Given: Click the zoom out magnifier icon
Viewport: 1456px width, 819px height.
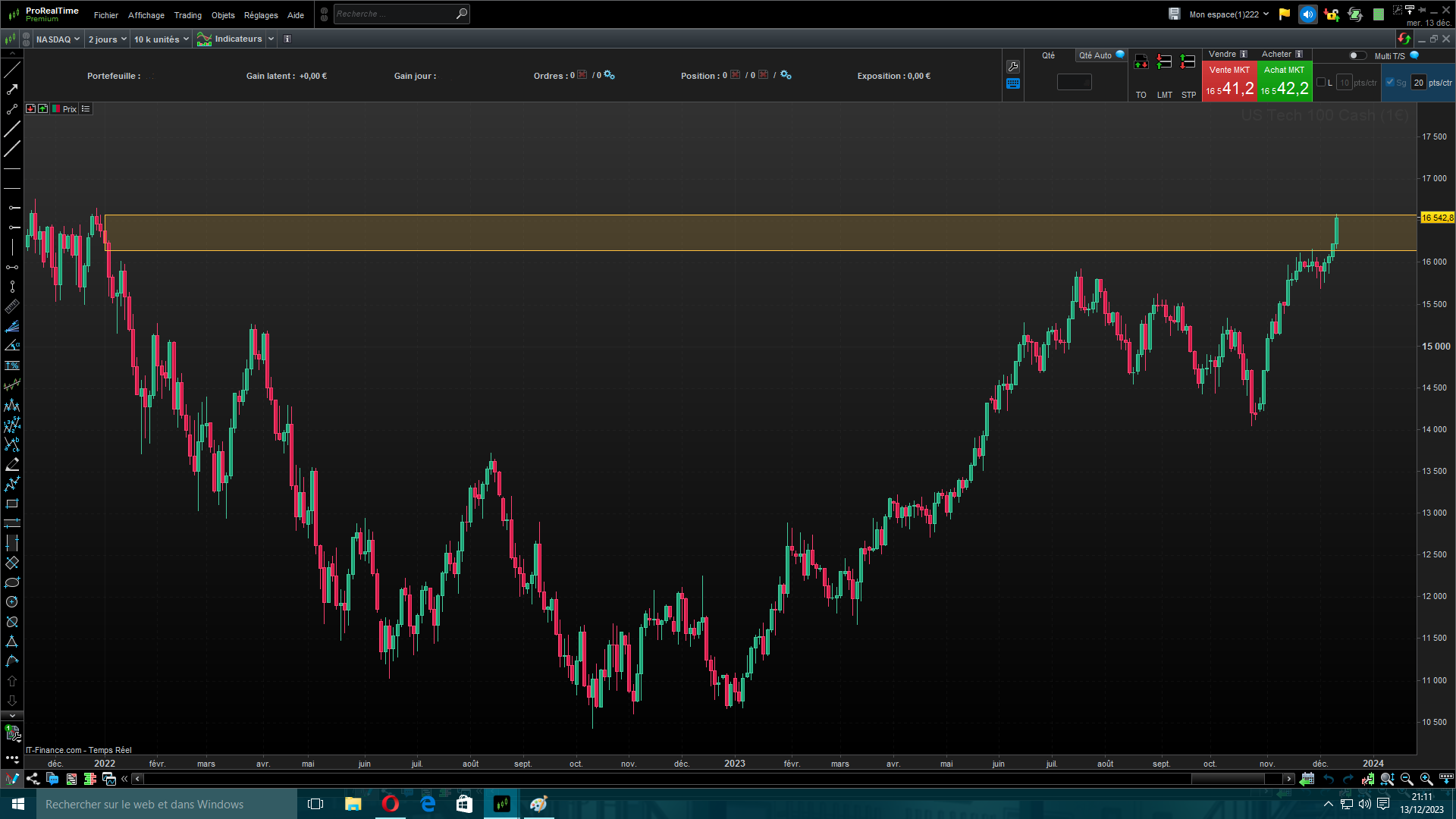Looking at the screenshot, I should (x=1407, y=779).
